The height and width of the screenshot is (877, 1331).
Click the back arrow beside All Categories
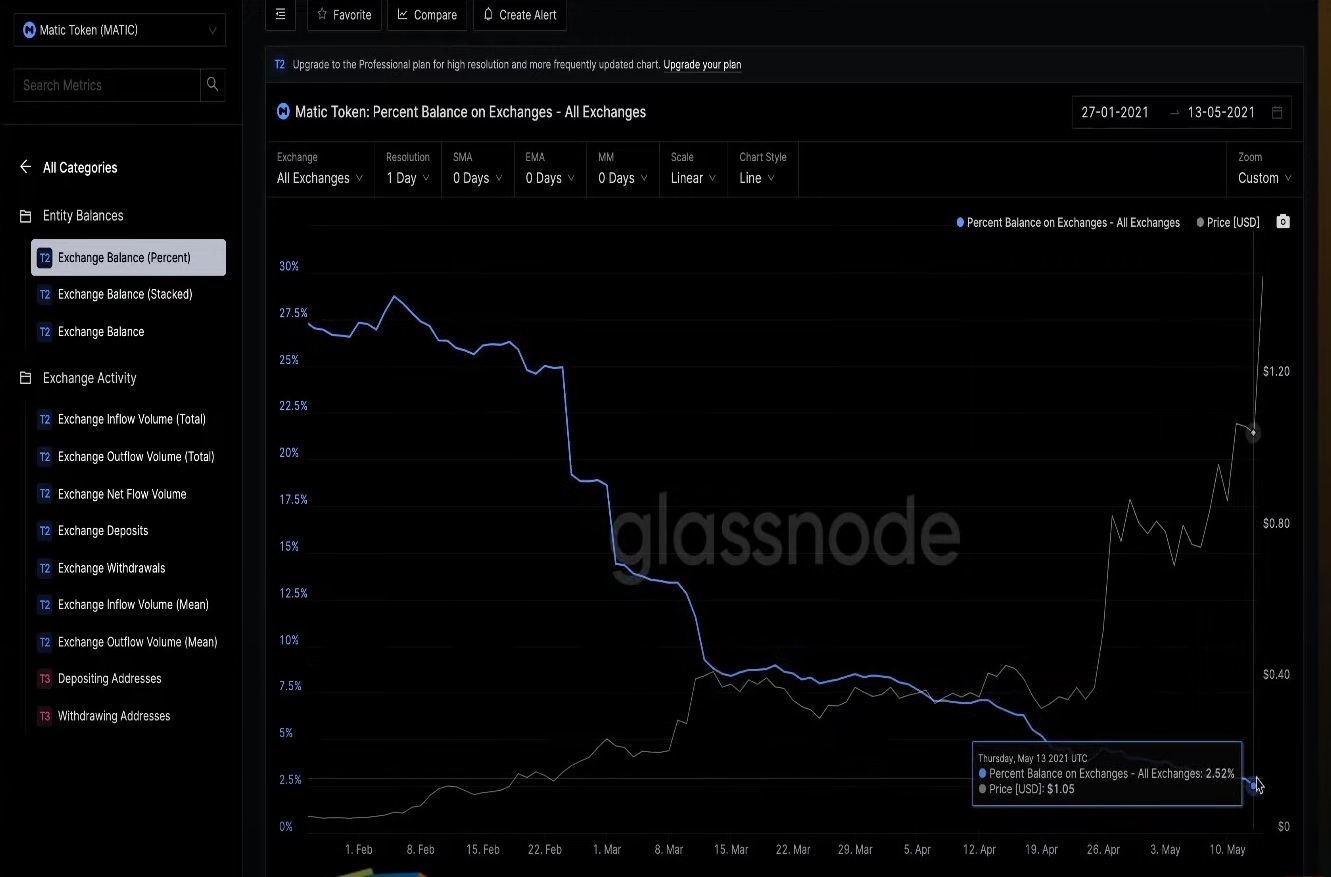click(25, 167)
